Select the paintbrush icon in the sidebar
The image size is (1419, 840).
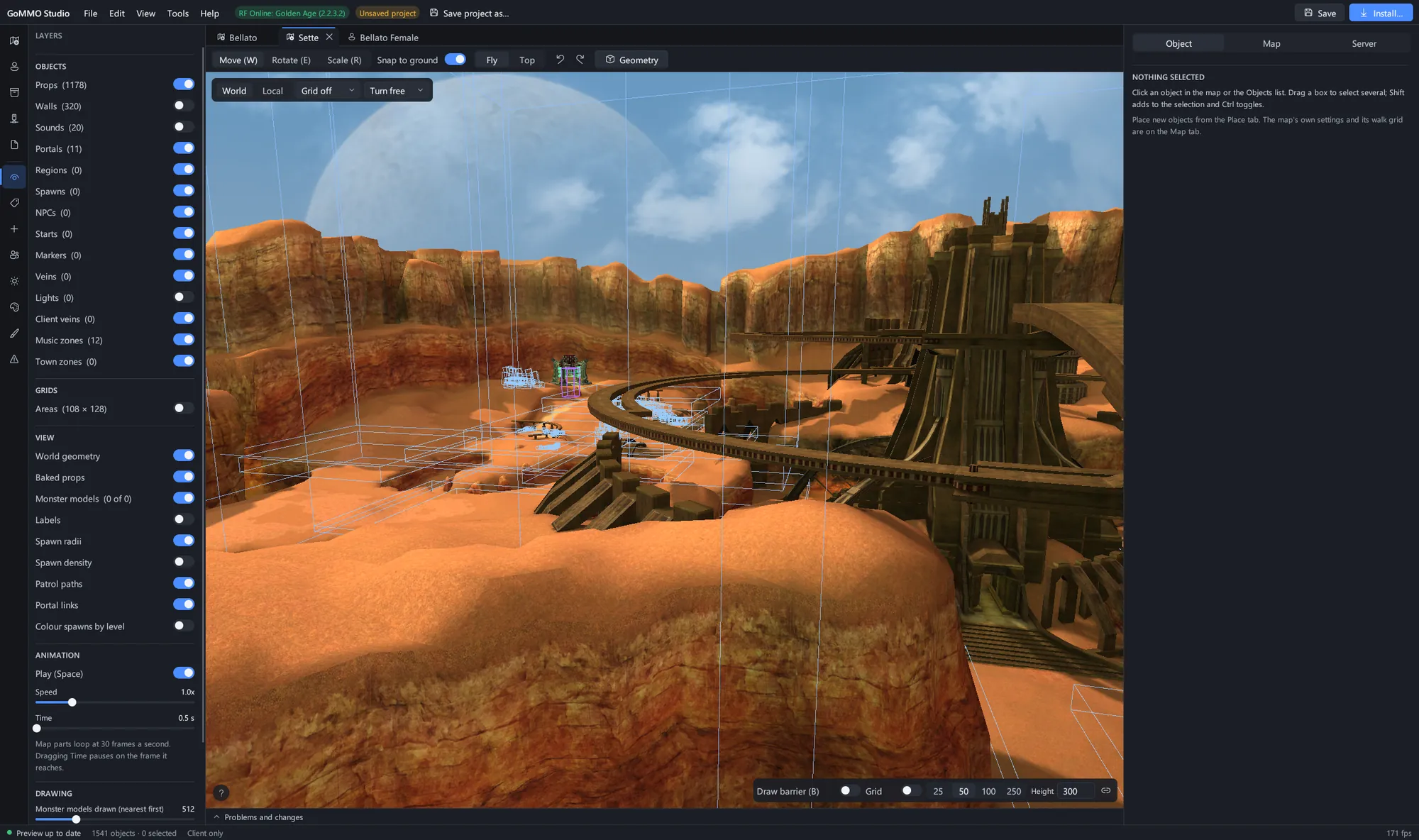pos(14,333)
